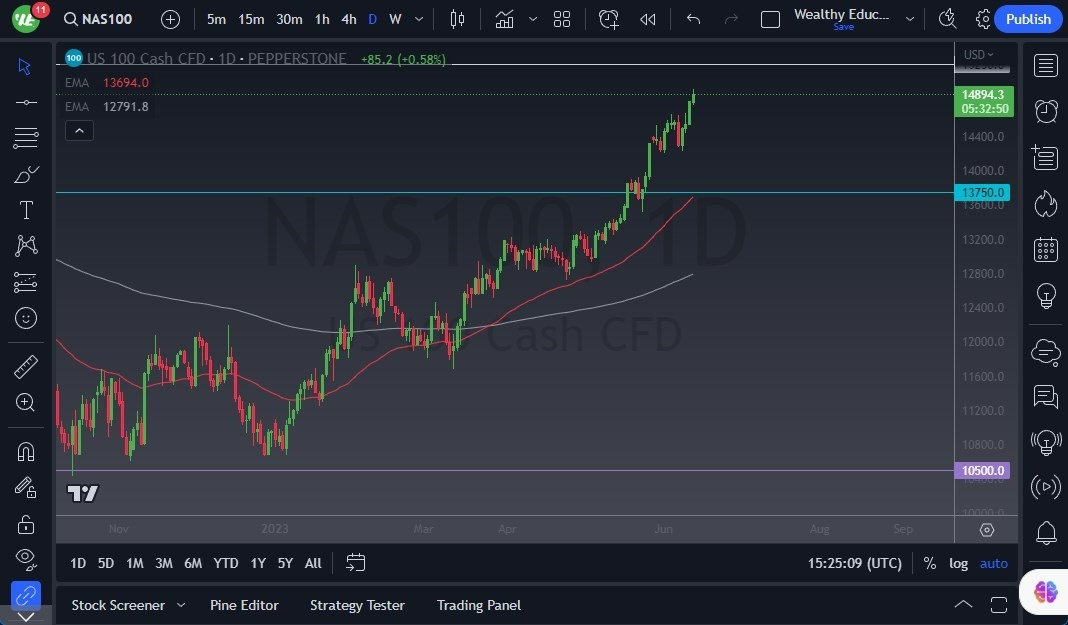Open Alerts with the clock icon
The width and height of the screenshot is (1068, 625).
click(x=1045, y=111)
